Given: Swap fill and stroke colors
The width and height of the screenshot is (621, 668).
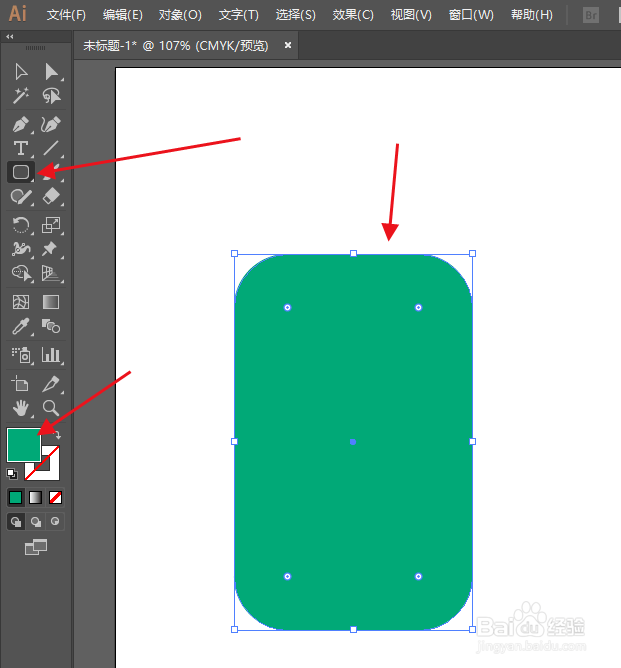Looking at the screenshot, I should (57, 435).
